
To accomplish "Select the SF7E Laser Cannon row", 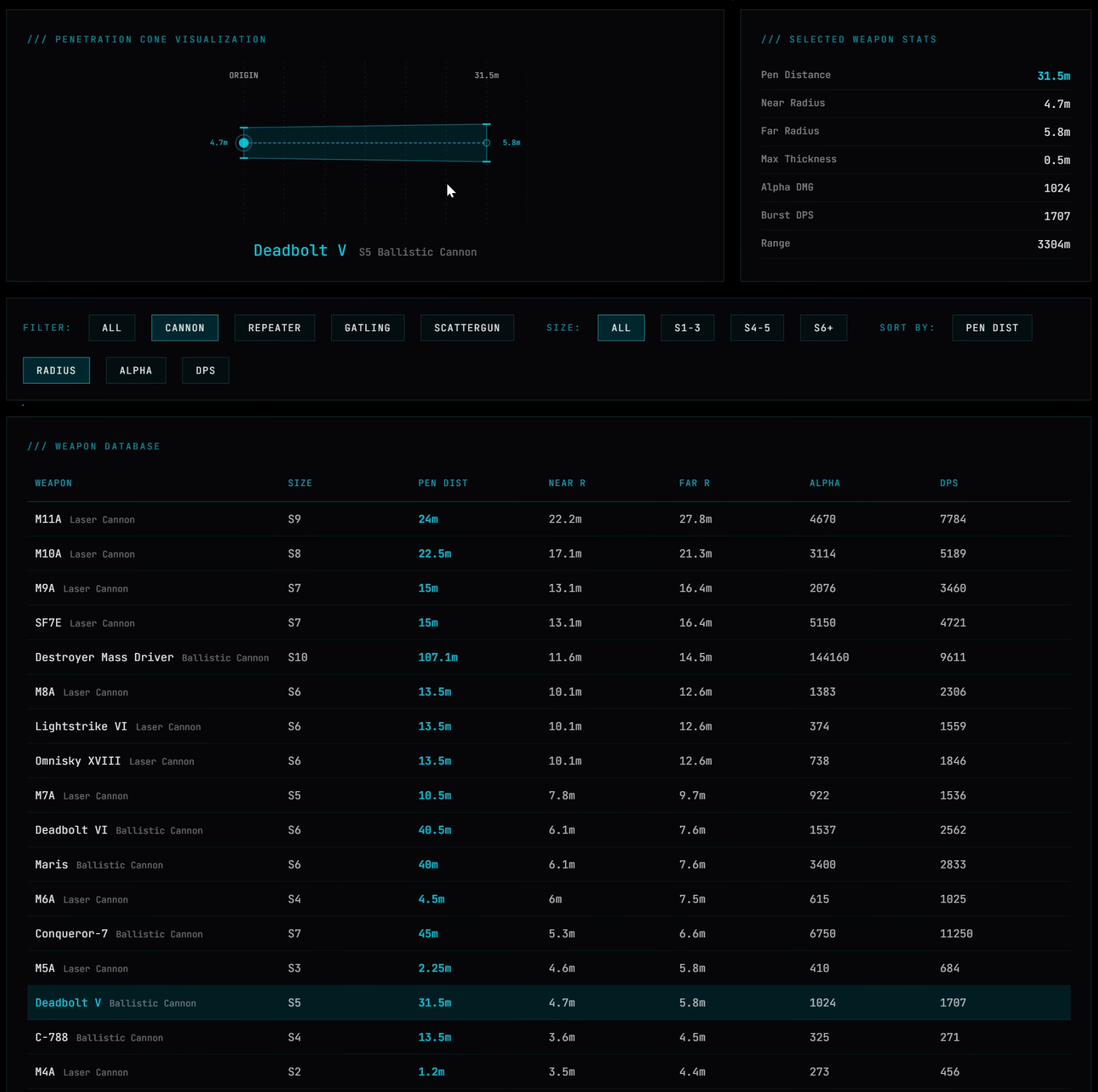I will pos(549,623).
